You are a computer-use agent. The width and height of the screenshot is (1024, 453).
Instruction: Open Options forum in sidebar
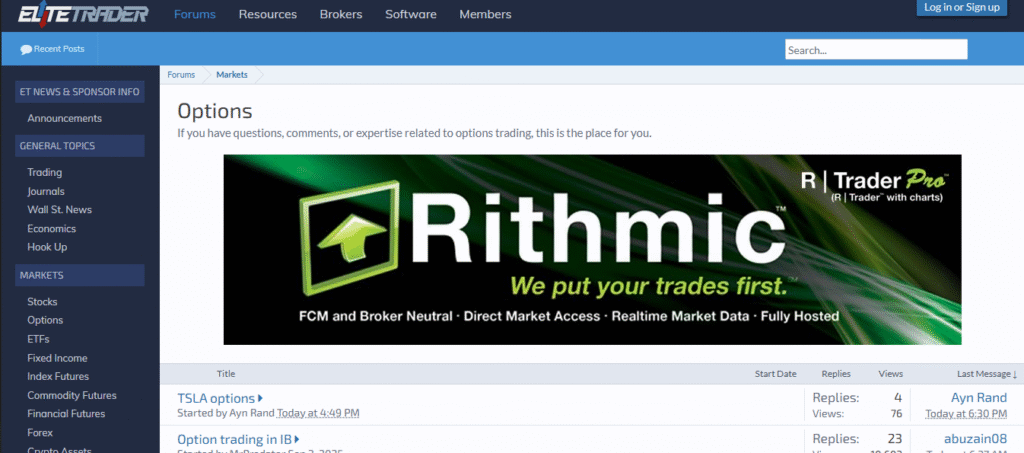[45, 320]
